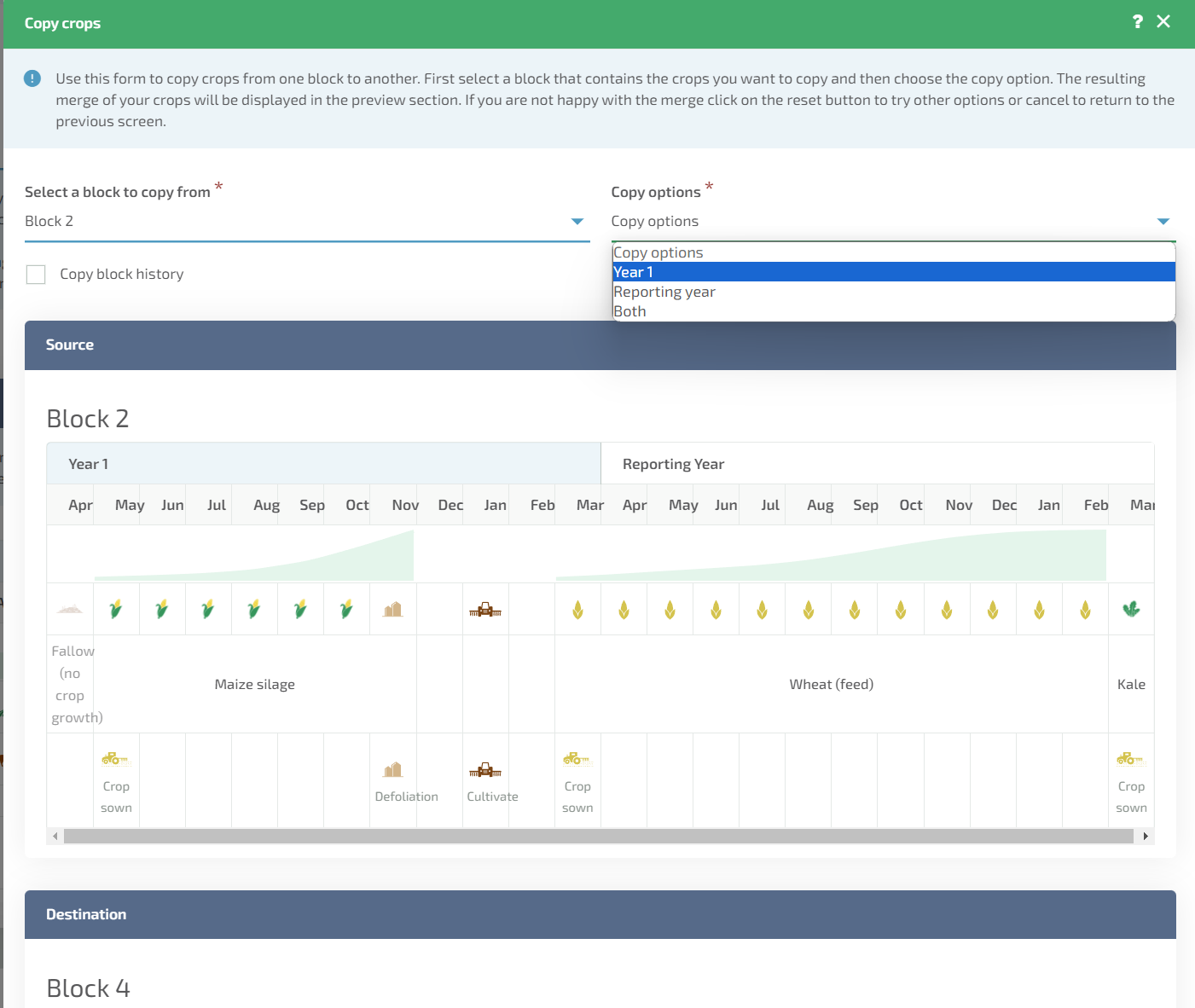Click the Copy options dropdown arrow
The image size is (1195, 1008).
click(1163, 222)
